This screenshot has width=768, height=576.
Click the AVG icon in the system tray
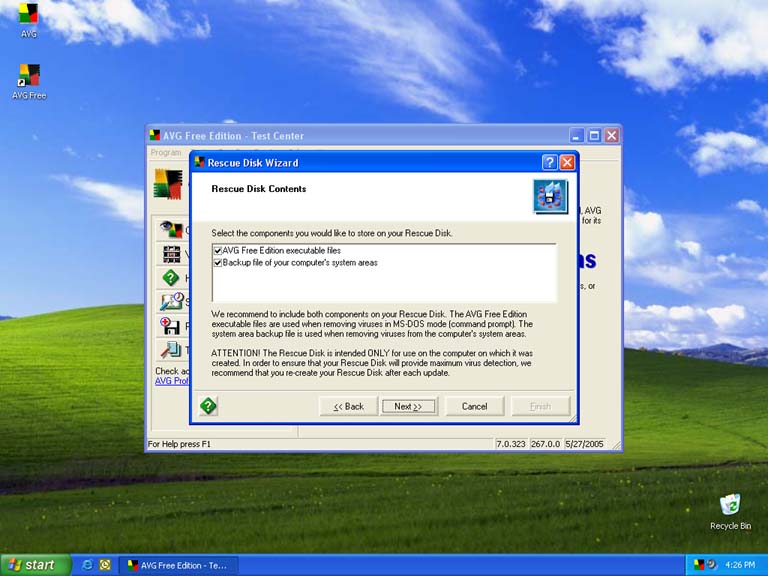pos(697,565)
